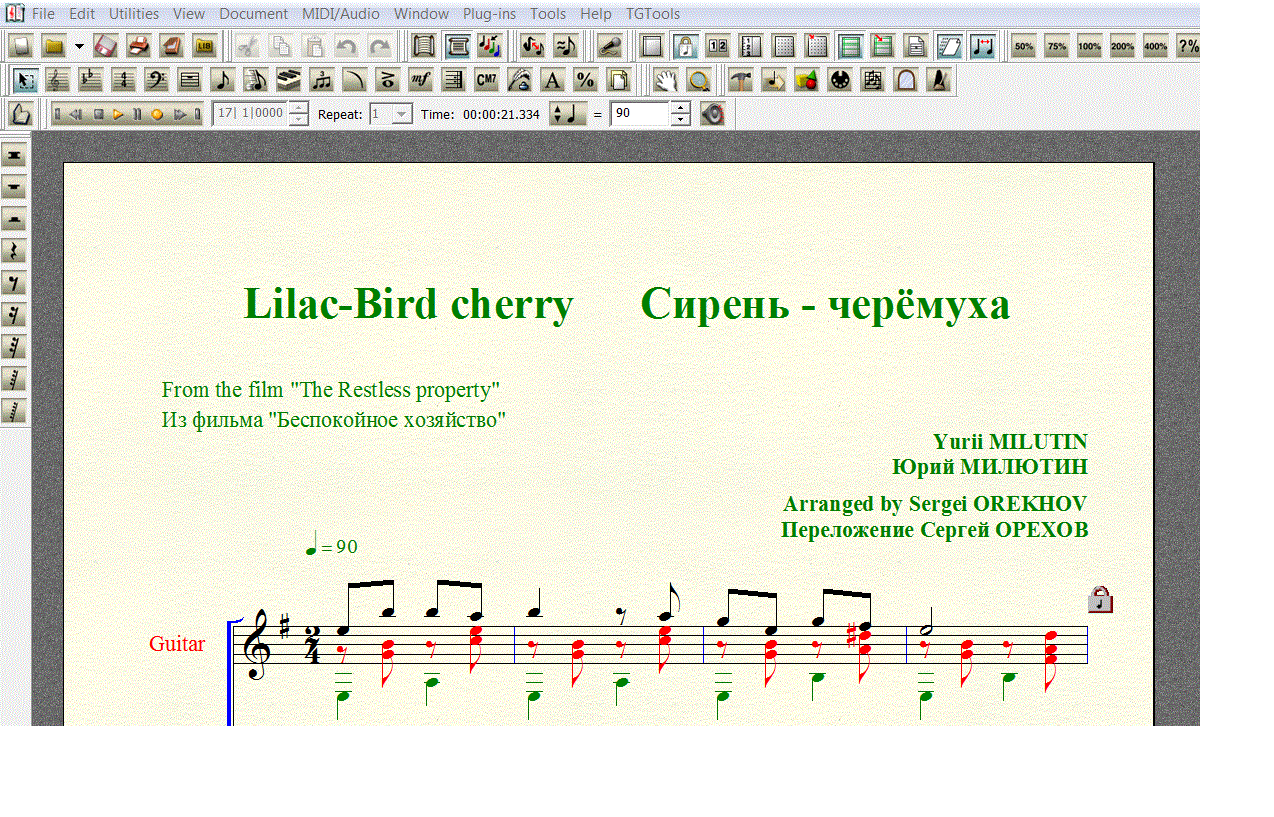
Task: Toggle the automatic music spacing lock icon
Action: click(x=685, y=46)
